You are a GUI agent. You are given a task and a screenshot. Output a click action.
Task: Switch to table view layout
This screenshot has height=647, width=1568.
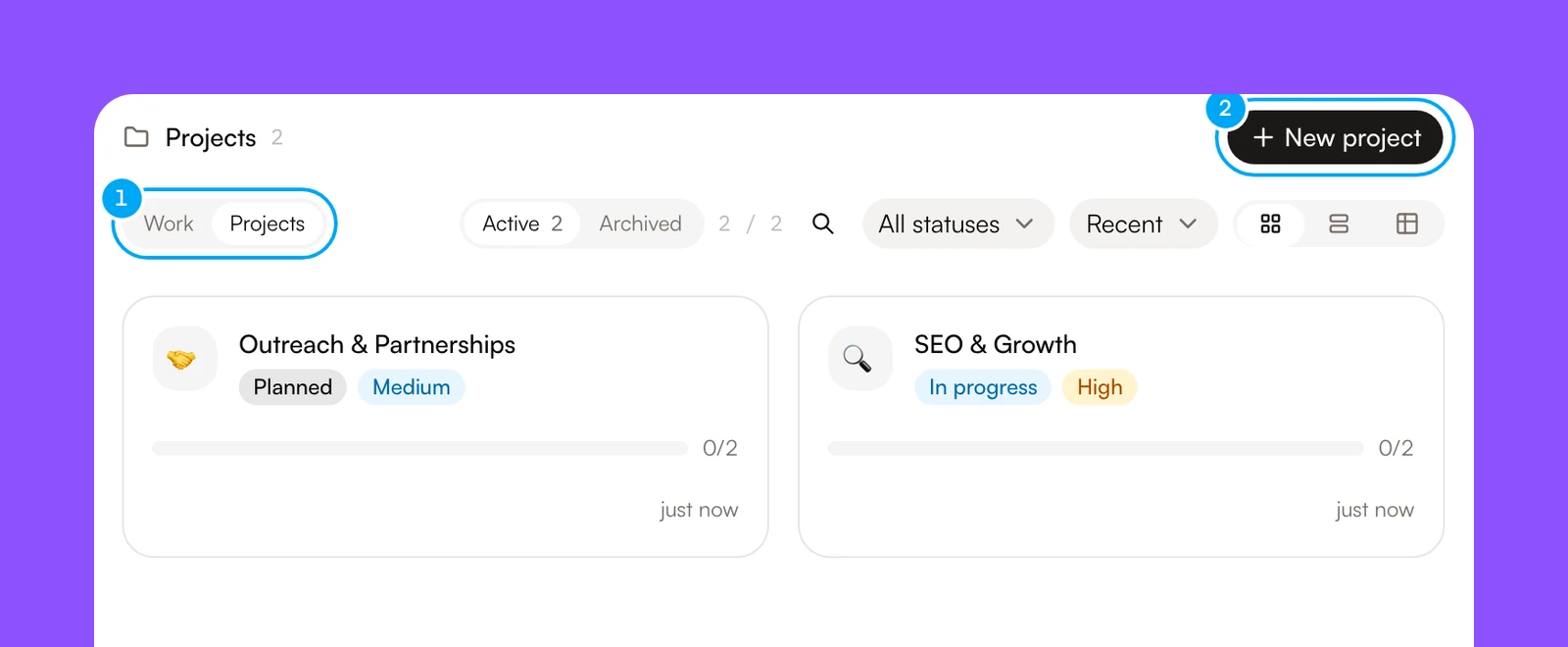(x=1407, y=224)
